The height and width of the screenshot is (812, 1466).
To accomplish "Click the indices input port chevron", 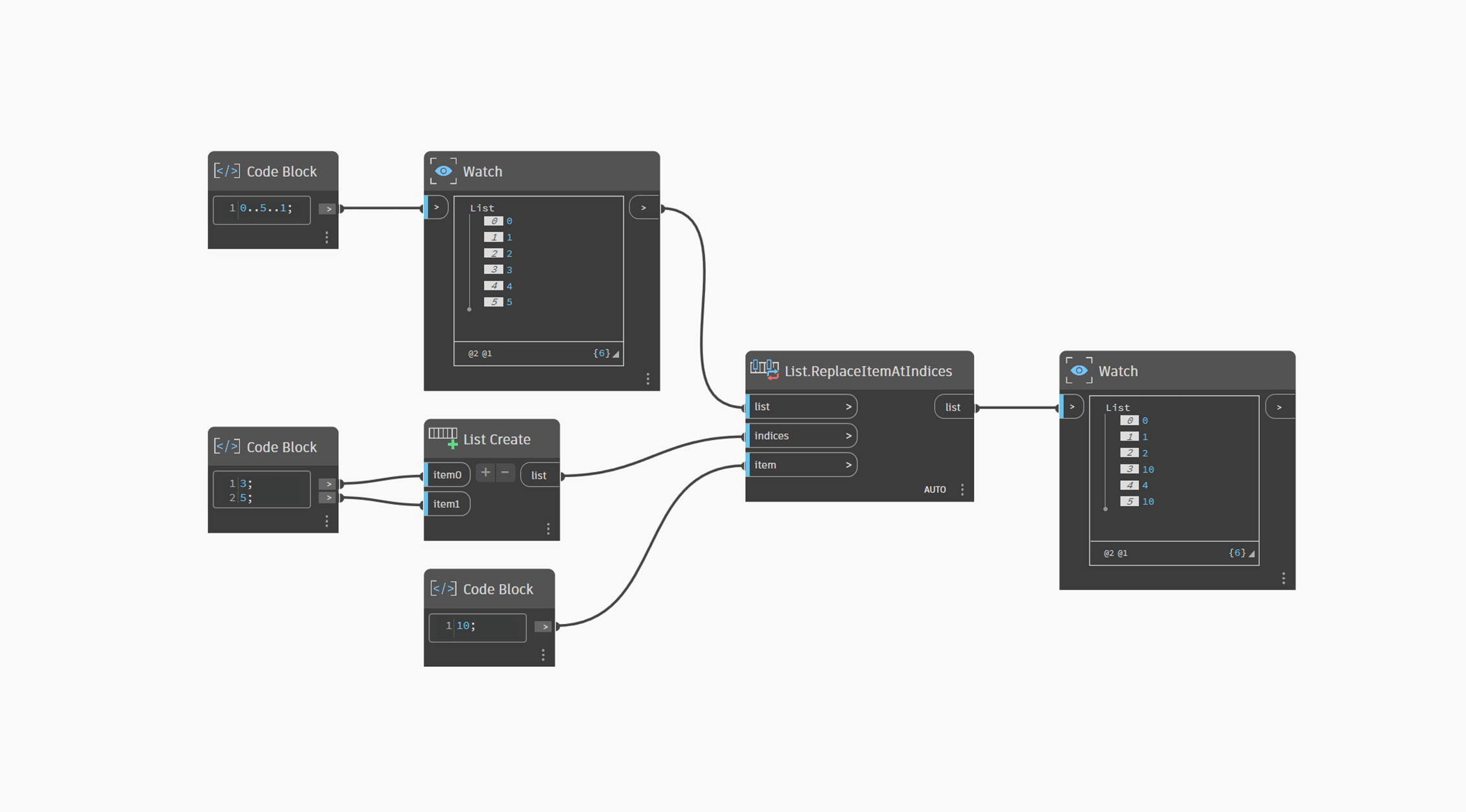I will (848, 436).
